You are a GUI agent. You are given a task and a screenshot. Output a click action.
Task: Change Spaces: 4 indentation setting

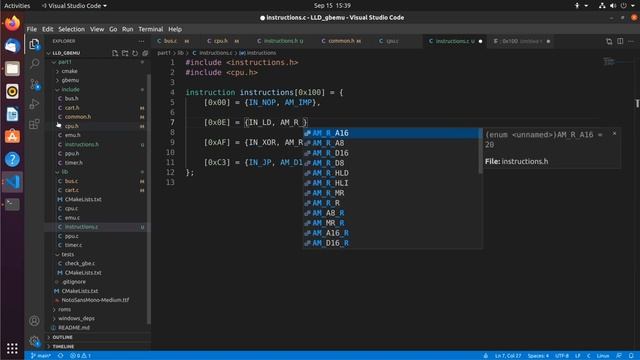pyautogui.click(x=538, y=356)
